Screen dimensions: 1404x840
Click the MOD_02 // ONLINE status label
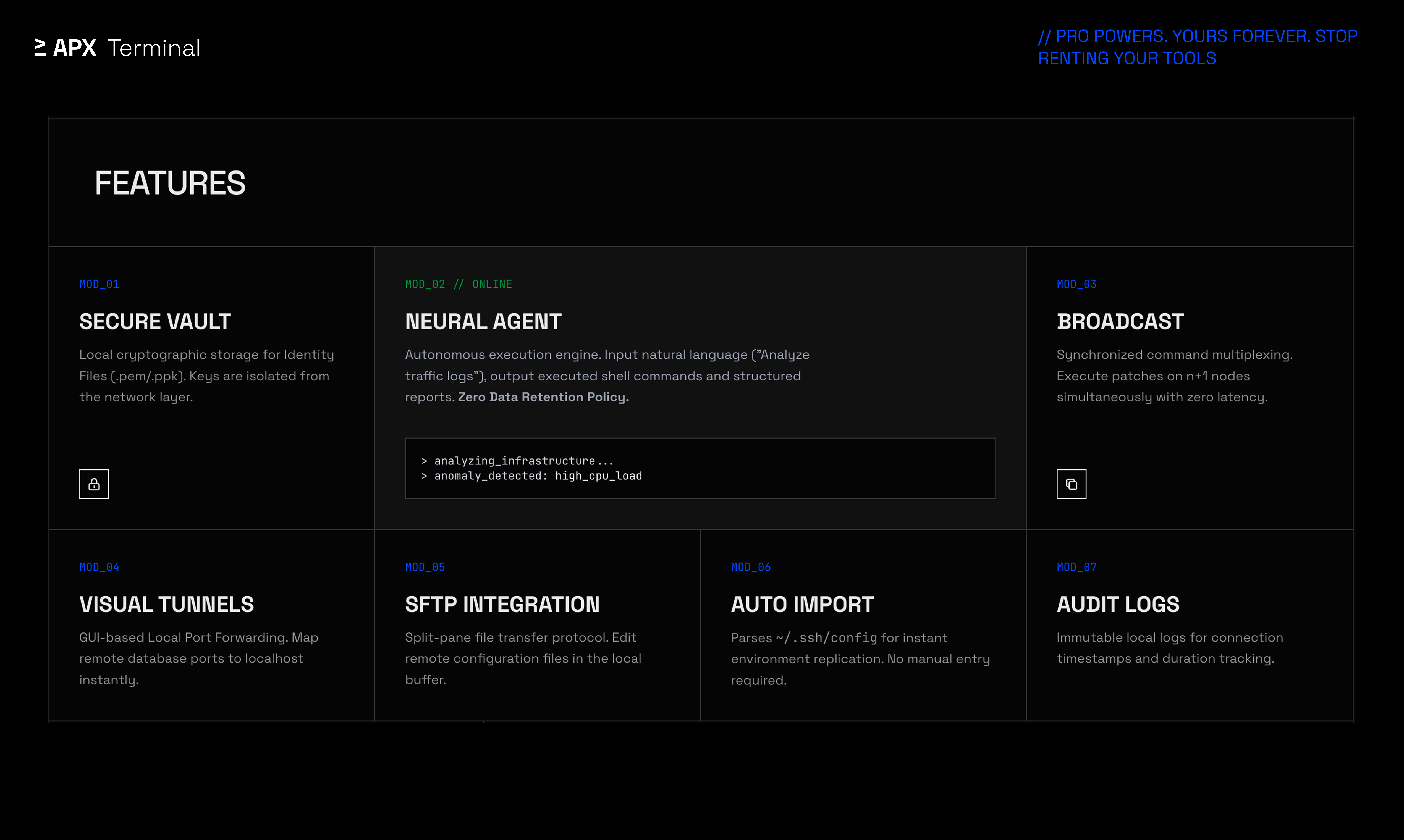point(459,284)
